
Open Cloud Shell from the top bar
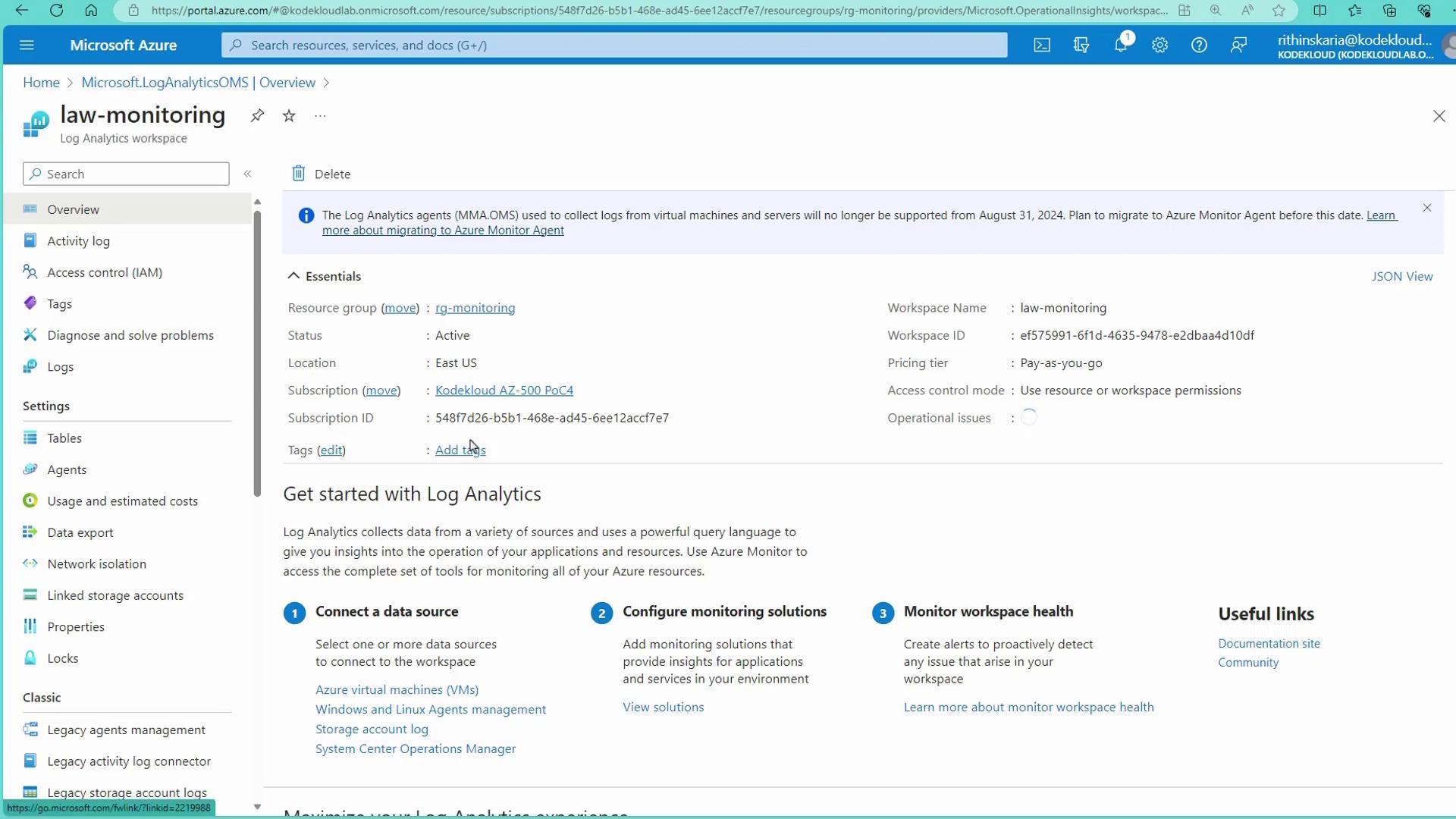tap(1042, 45)
